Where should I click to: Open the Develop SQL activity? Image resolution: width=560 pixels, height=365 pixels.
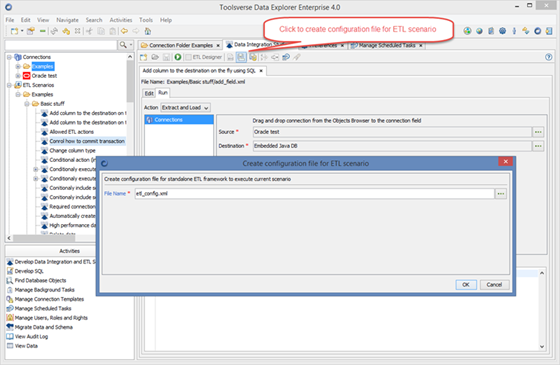pos(29,271)
